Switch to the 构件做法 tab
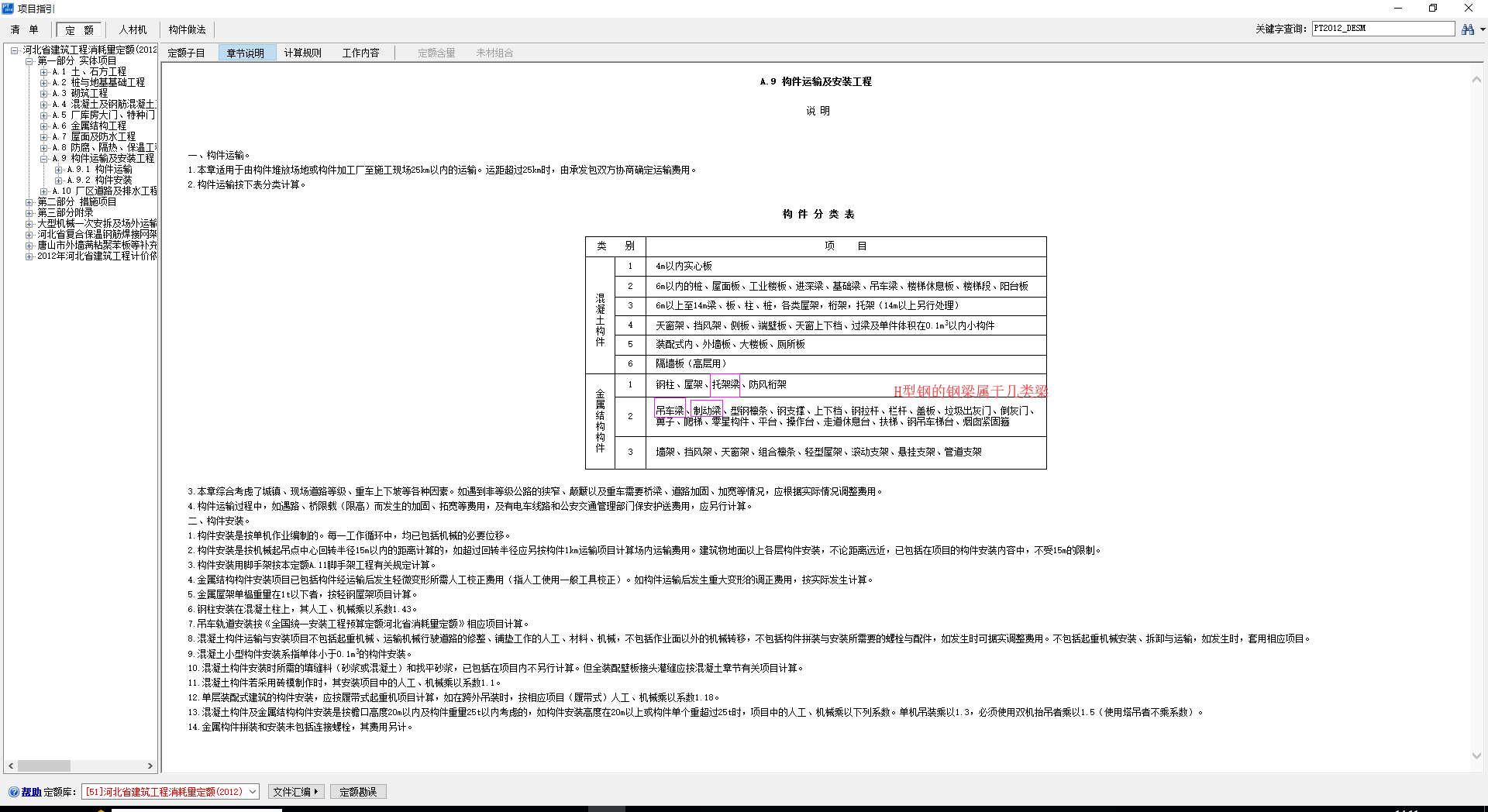The image size is (1488, 812). click(188, 30)
